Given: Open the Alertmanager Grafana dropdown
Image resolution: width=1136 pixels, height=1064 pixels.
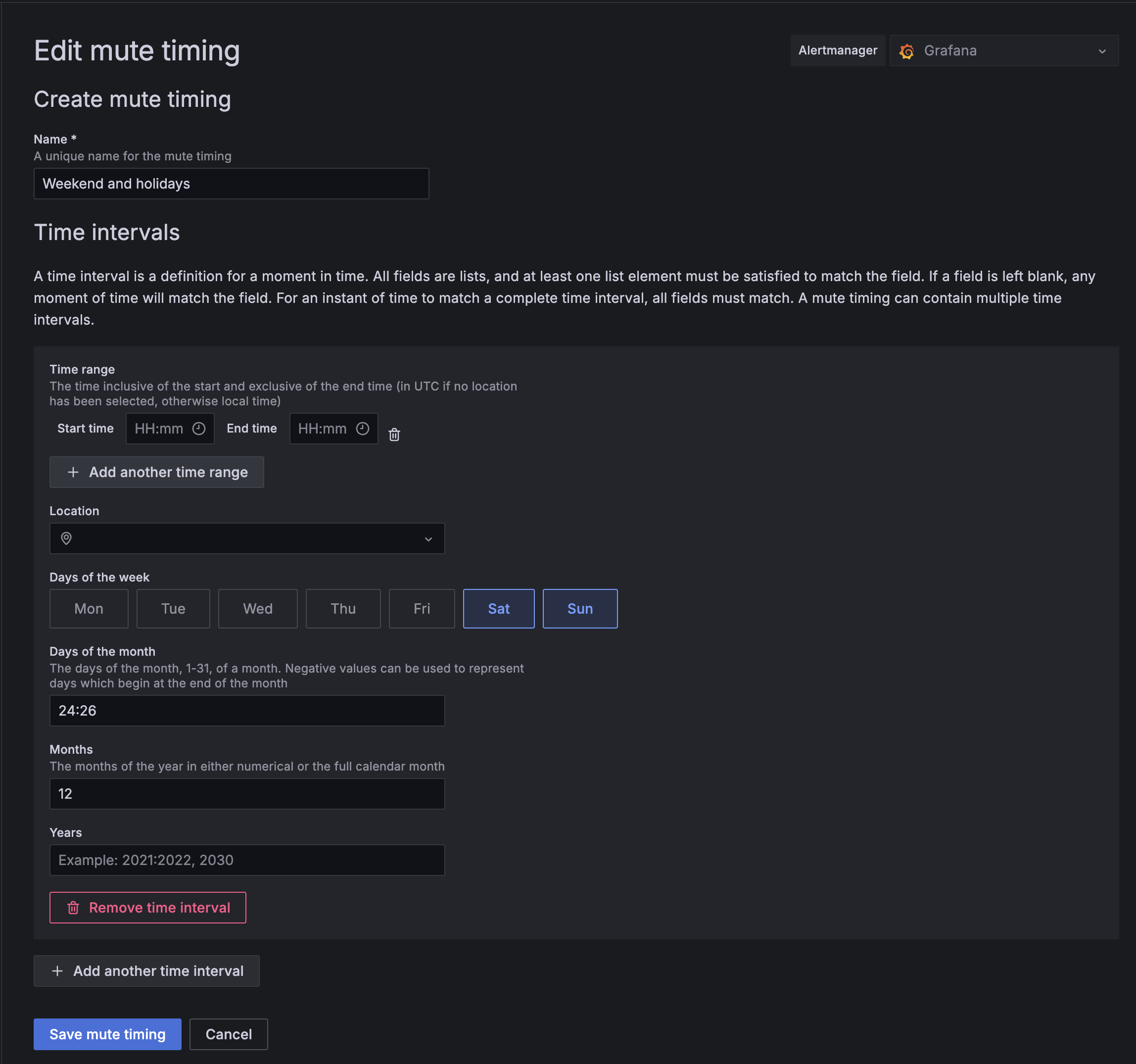Looking at the screenshot, I should click(x=1003, y=51).
